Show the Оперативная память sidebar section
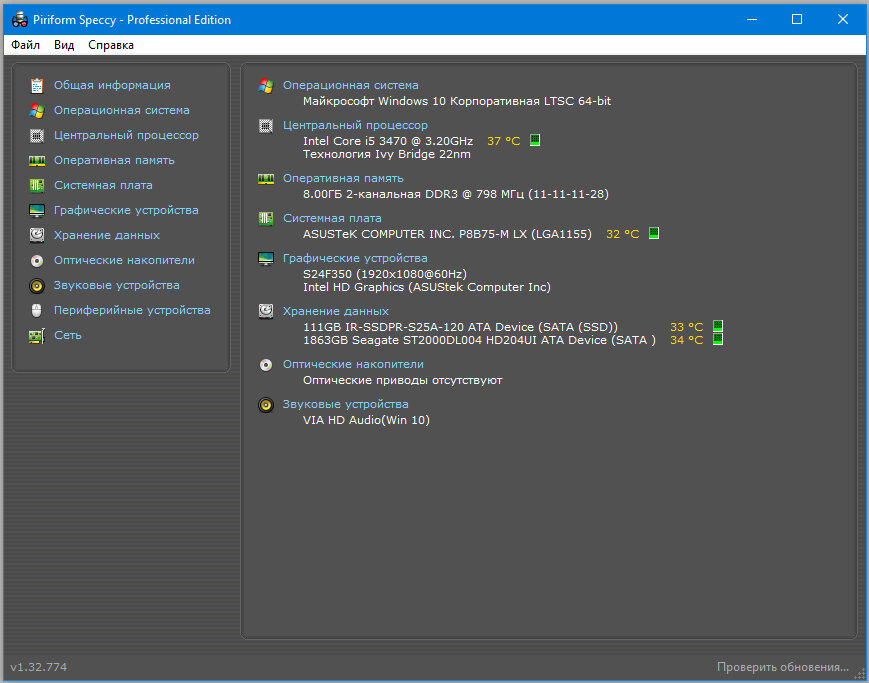This screenshot has height=683, width=869. tap(114, 160)
